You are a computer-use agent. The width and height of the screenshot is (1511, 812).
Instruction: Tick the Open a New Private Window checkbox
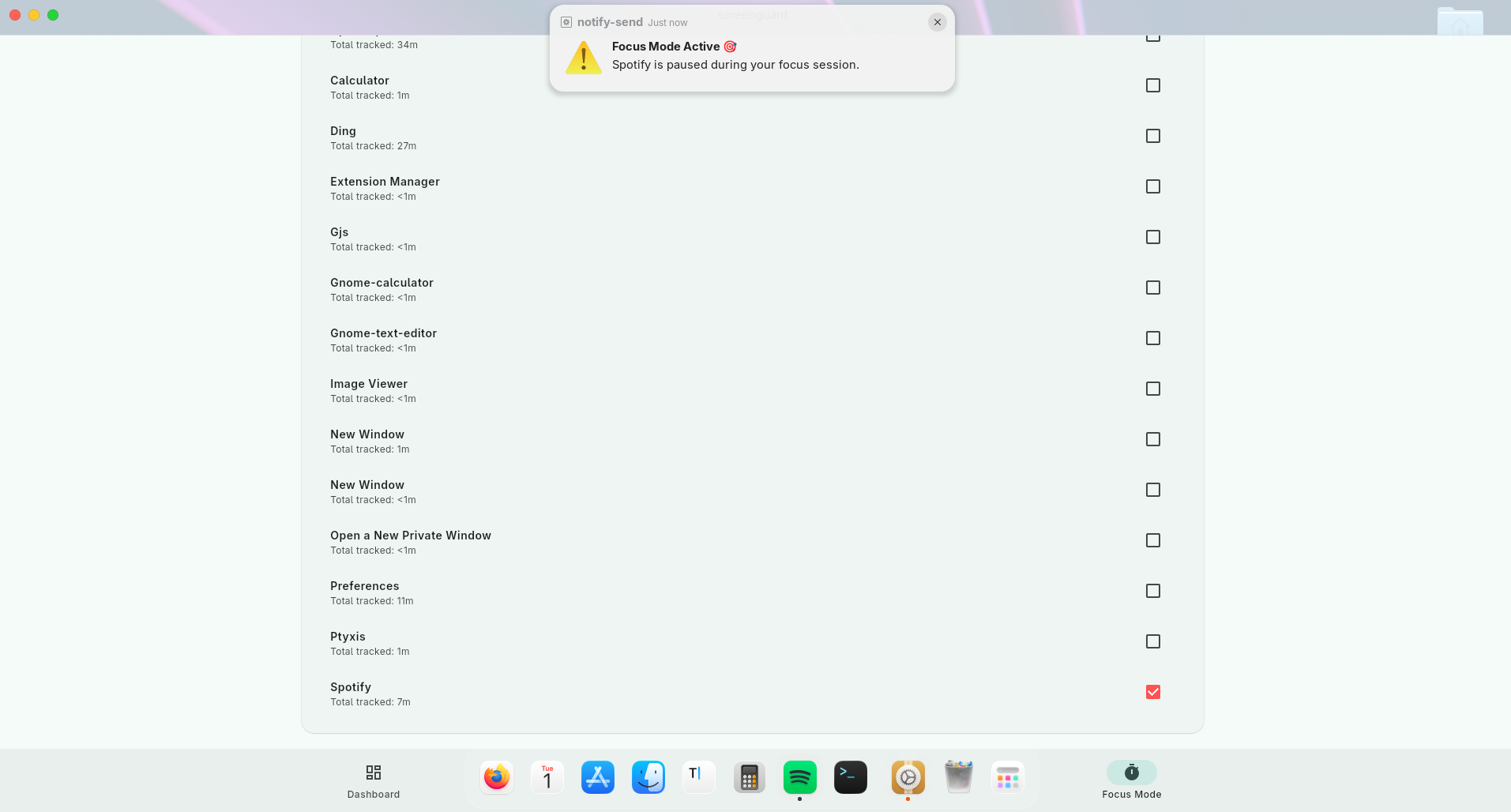(1153, 540)
